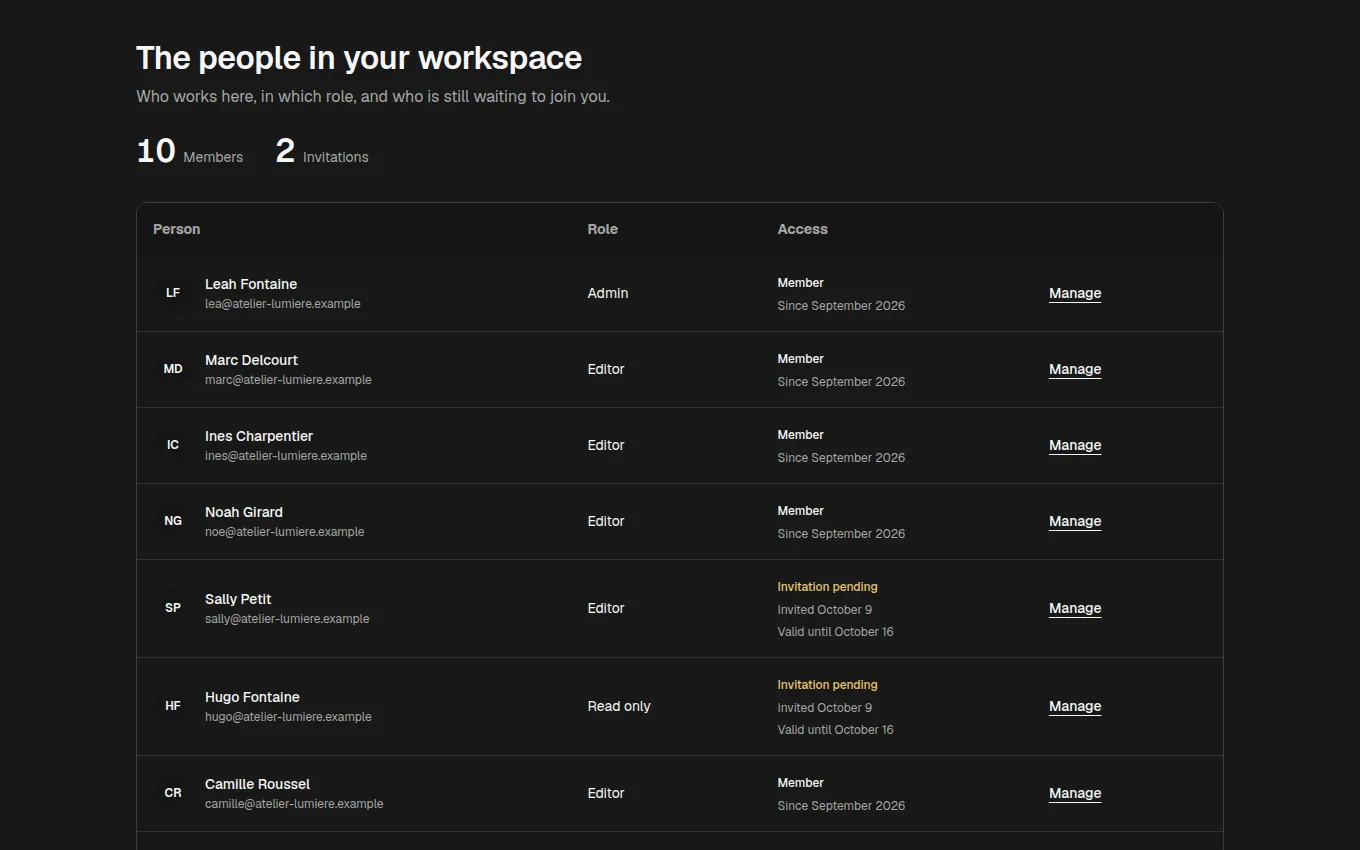Viewport: 1360px width, 850px height.
Task: Open Manage for Hugo Fontaine
Action: pos(1075,706)
